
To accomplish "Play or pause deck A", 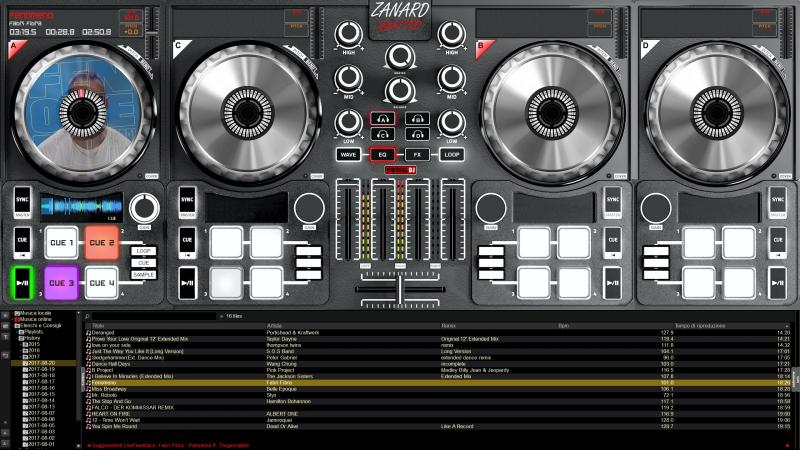I will point(22,282).
